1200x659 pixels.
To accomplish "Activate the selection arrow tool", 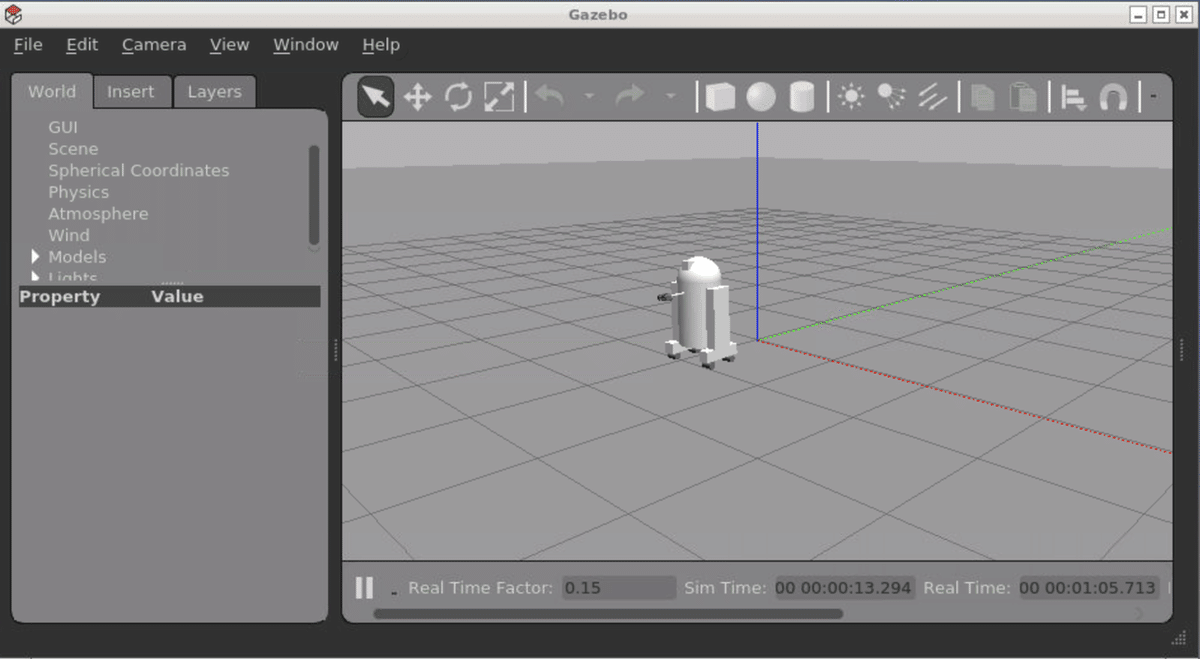I will tap(376, 97).
